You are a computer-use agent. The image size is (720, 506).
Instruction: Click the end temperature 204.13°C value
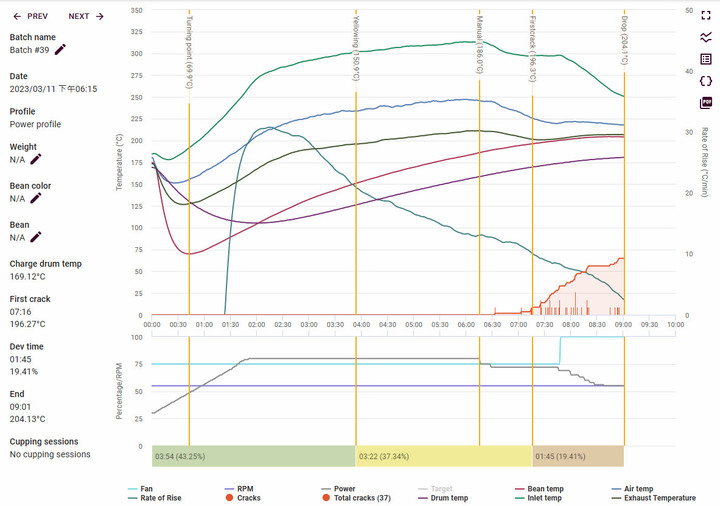click(x=28, y=419)
